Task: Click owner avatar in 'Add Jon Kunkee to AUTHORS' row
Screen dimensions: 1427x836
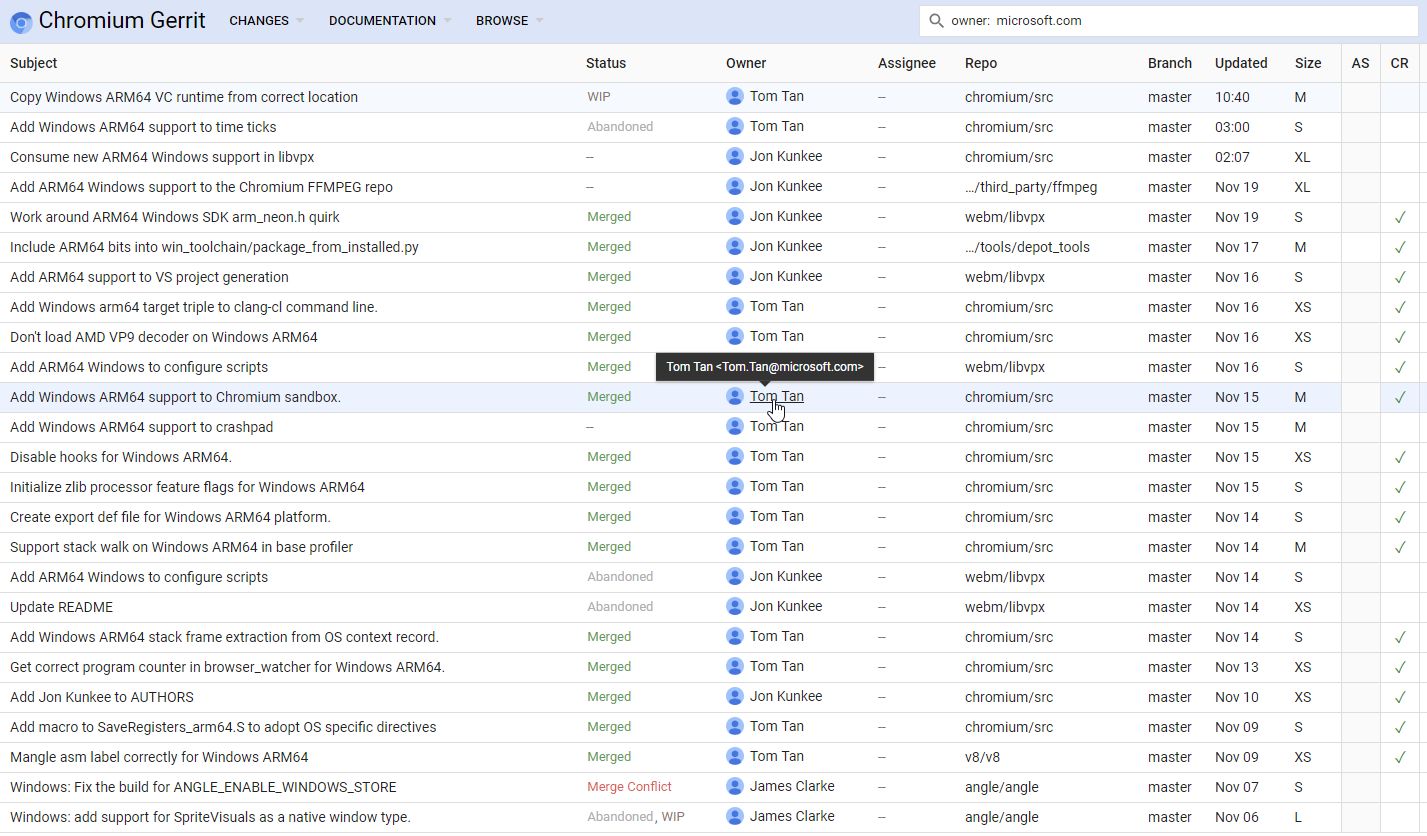Action: click(735, 697)
